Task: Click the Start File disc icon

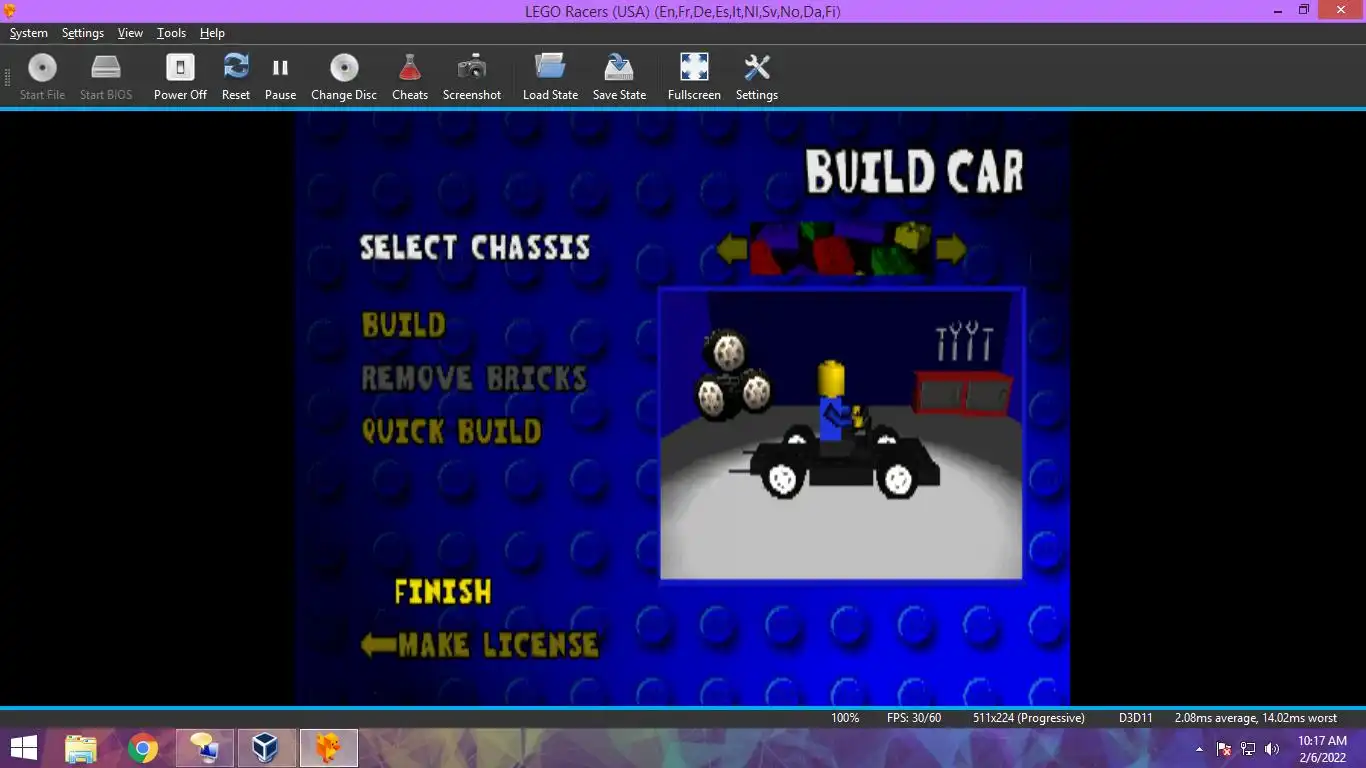Action: 42,69
